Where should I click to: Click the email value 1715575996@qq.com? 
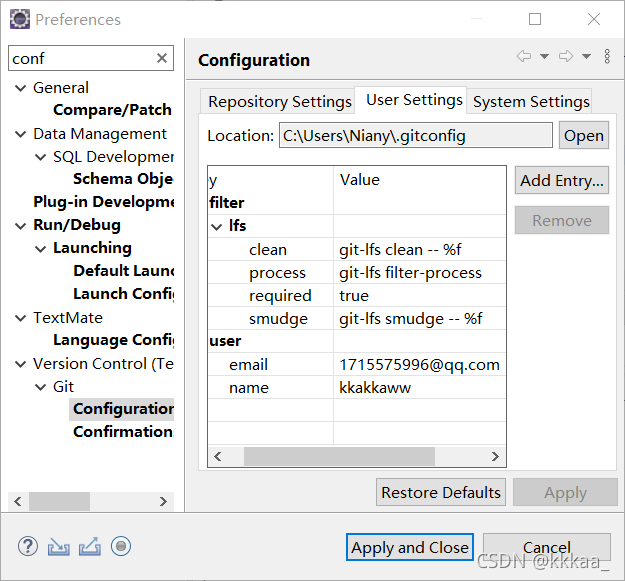(x=419, y=365)
